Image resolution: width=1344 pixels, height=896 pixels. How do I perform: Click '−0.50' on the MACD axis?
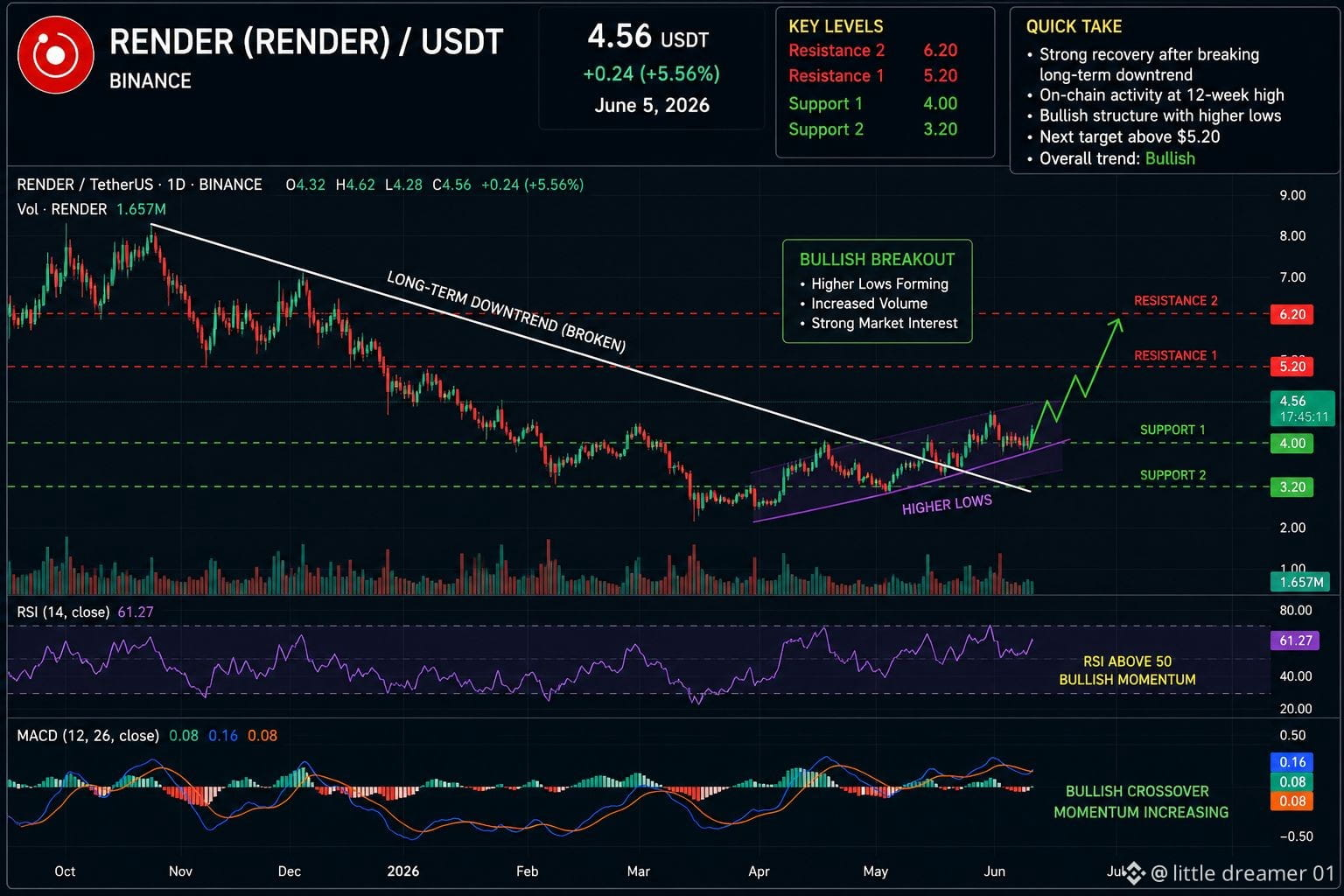tap(1296, 836)
